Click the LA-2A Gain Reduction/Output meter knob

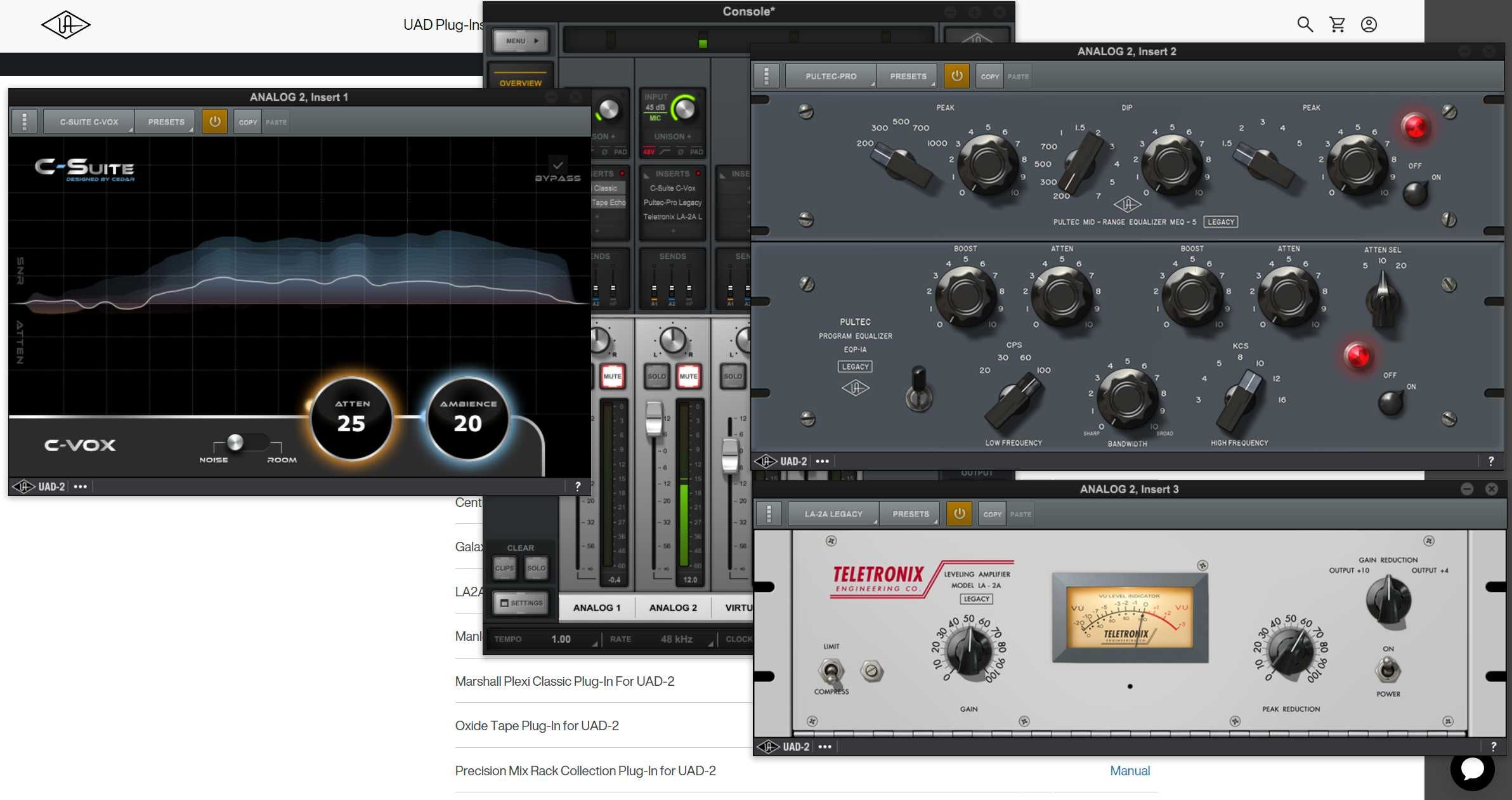coord(1388,599)
